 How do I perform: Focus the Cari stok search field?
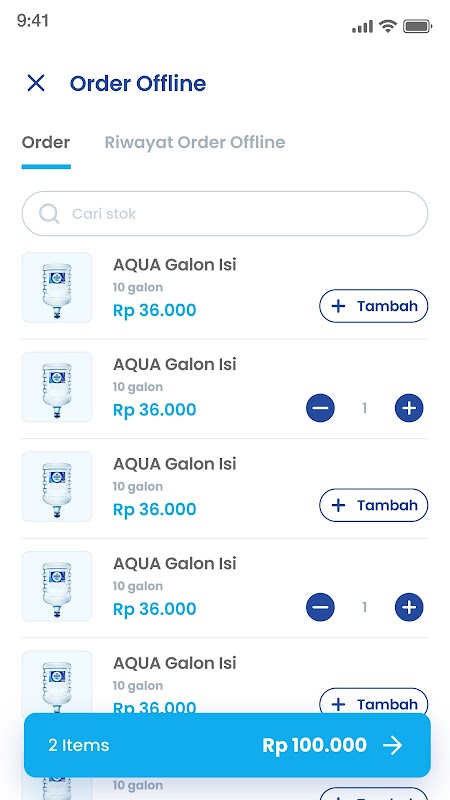tap(225, 214)
